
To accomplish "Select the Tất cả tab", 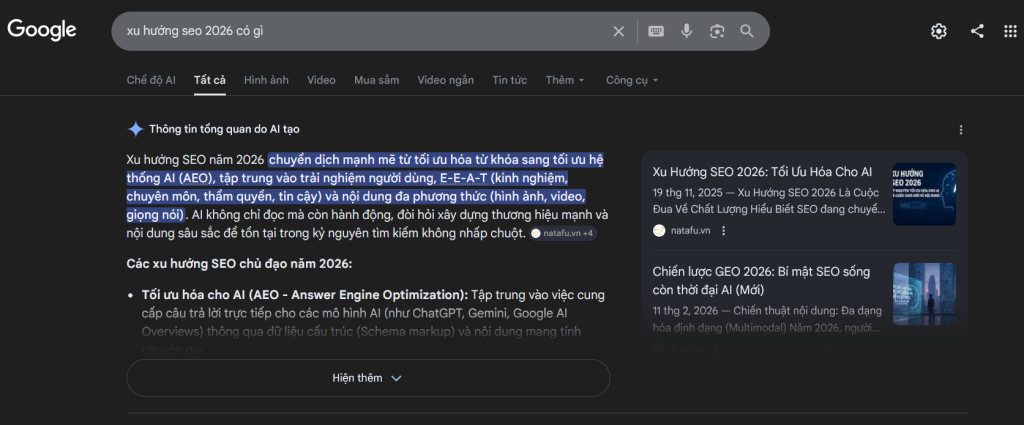I will [x=210, y=80].
